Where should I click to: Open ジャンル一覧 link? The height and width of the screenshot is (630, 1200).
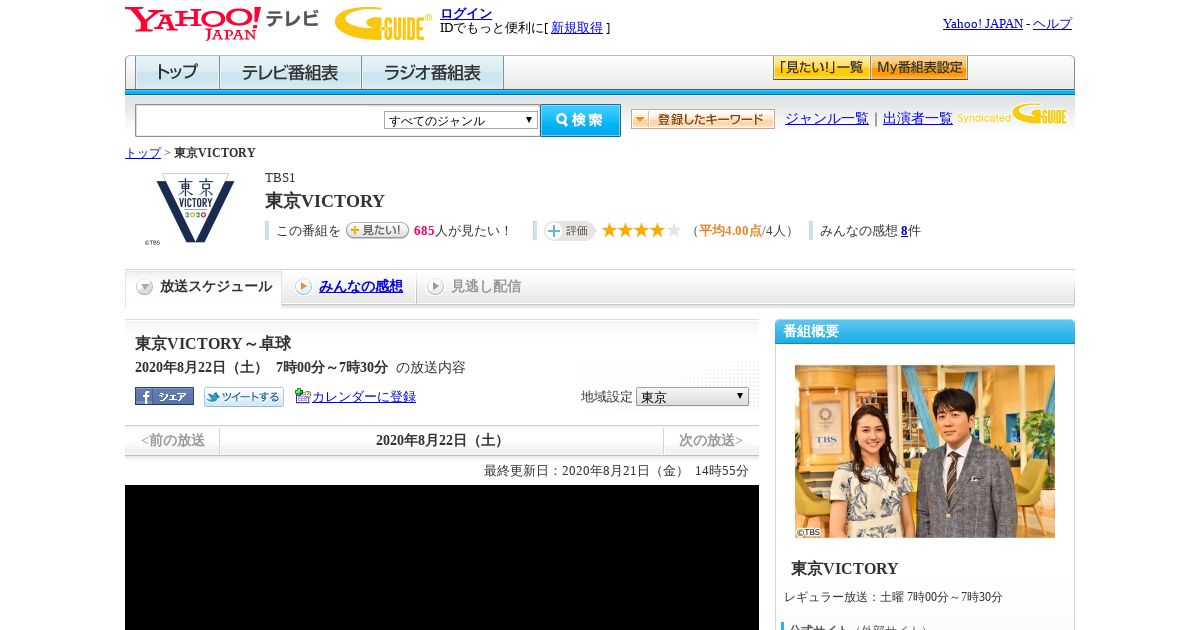click(827, 119)
